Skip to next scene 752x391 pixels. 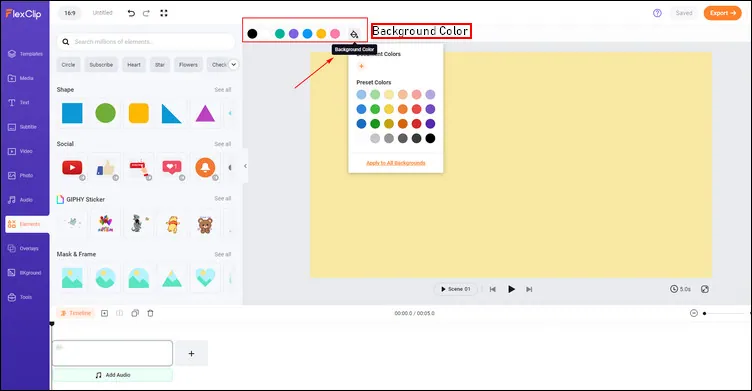[x=529, y=289]
